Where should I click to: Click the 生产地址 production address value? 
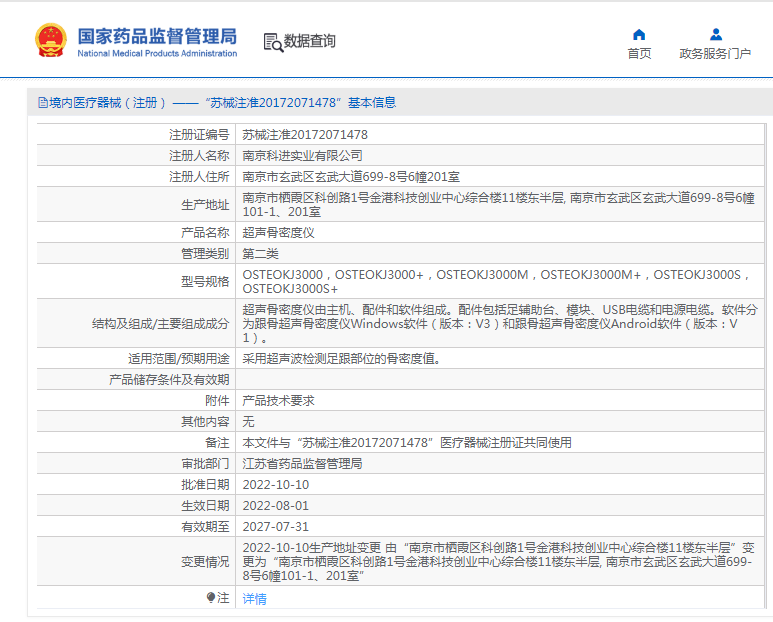coord(498,205)
